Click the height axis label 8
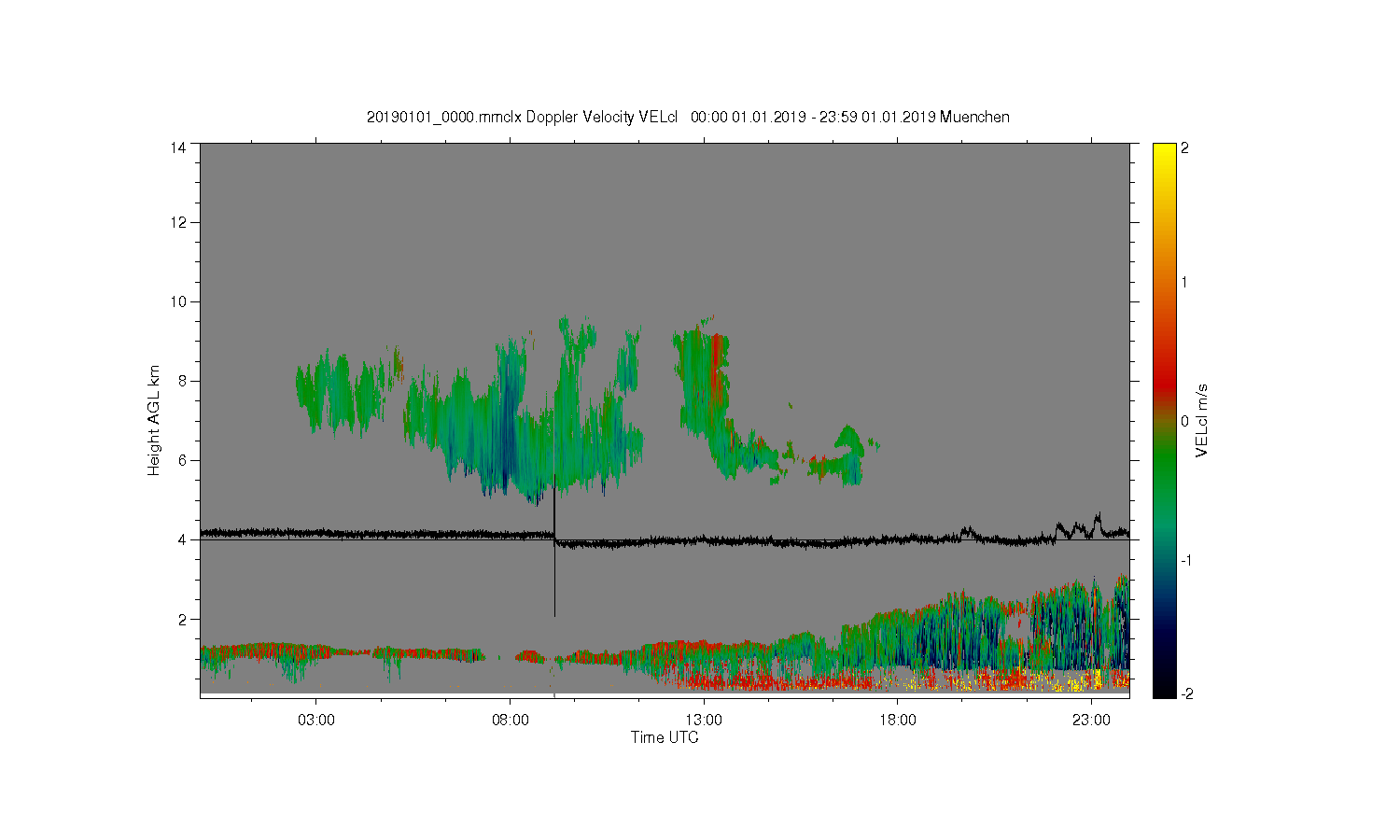 pos(182,381)
